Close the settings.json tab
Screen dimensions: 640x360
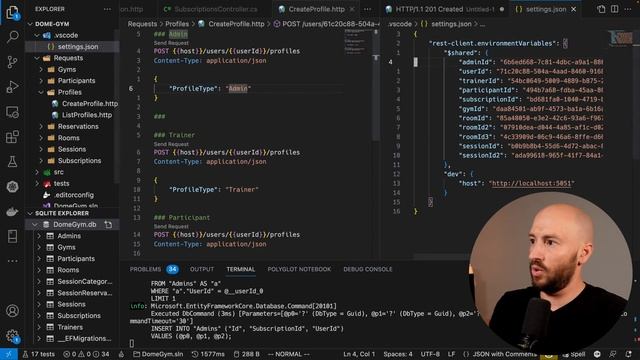(573, 9)
